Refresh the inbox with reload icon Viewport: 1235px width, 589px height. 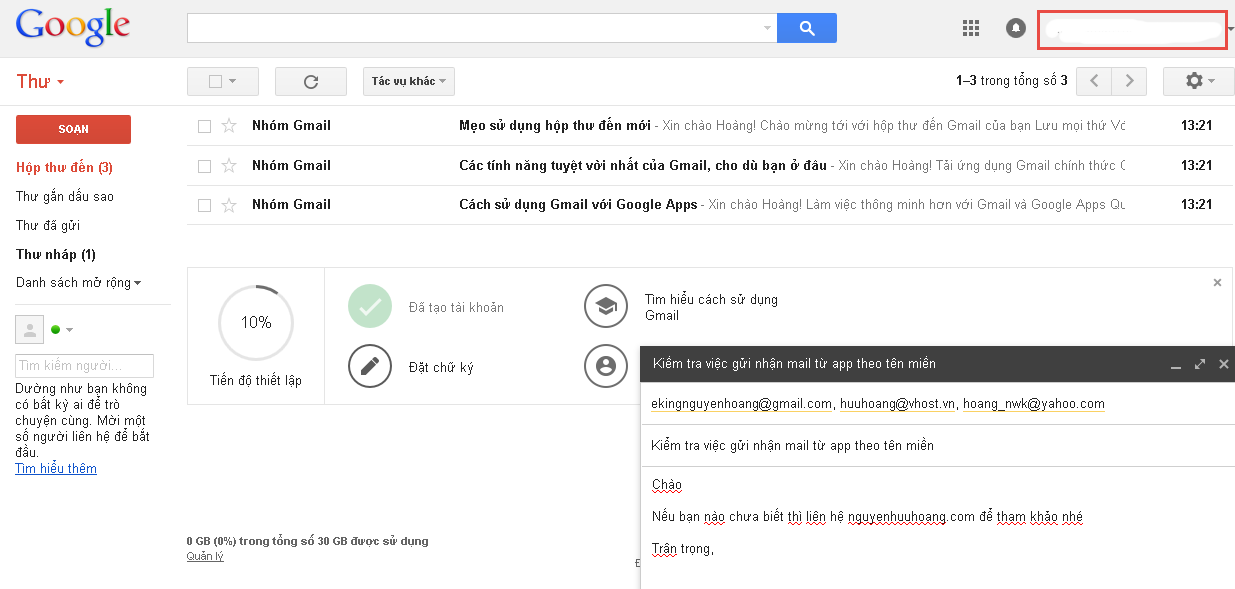[x=310, y=81]
